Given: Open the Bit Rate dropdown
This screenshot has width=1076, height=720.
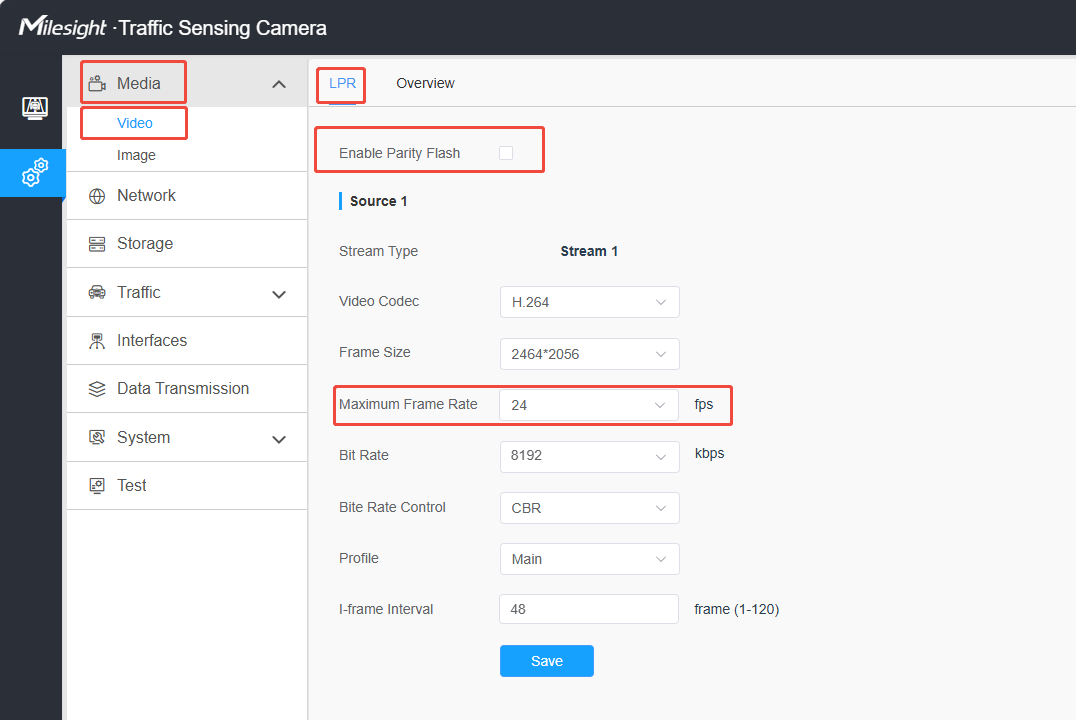Looking at the screenshot, I should [x=589, y=456].
